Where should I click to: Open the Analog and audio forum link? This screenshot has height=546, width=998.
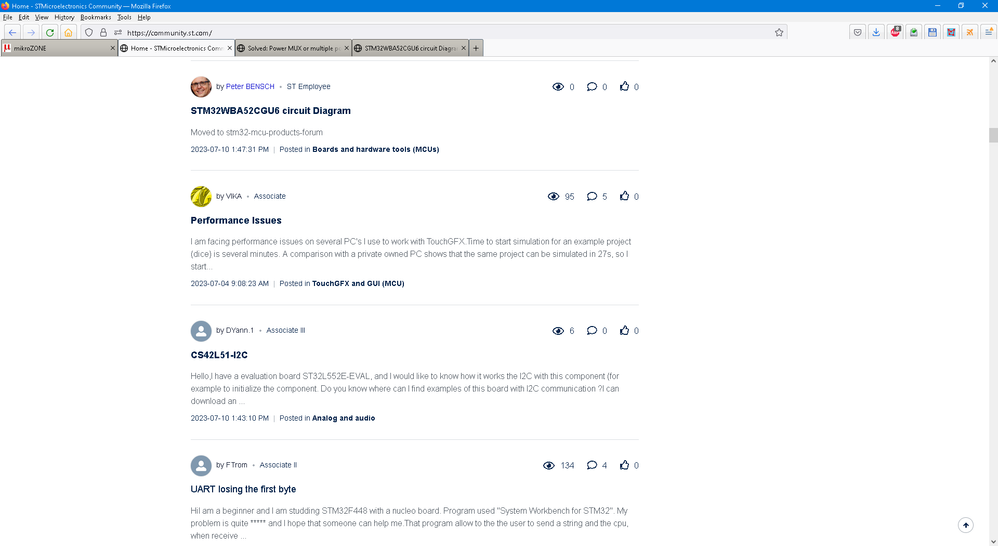pyautogui.click(x=344, y=418)
